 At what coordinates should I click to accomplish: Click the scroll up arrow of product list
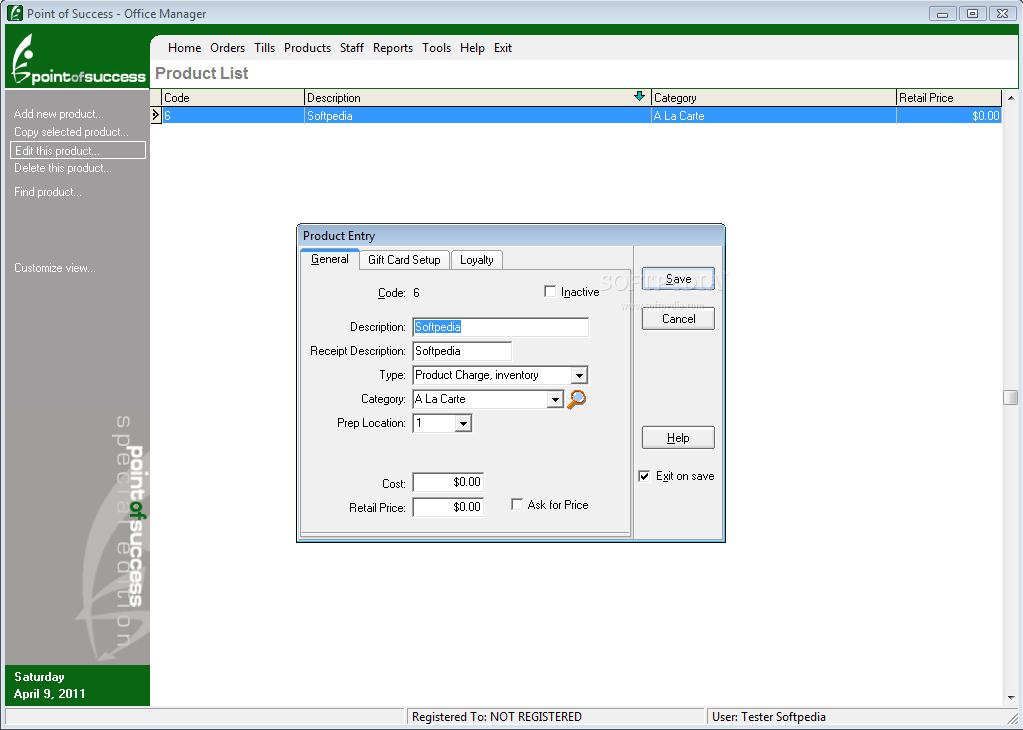point(1011,98)
